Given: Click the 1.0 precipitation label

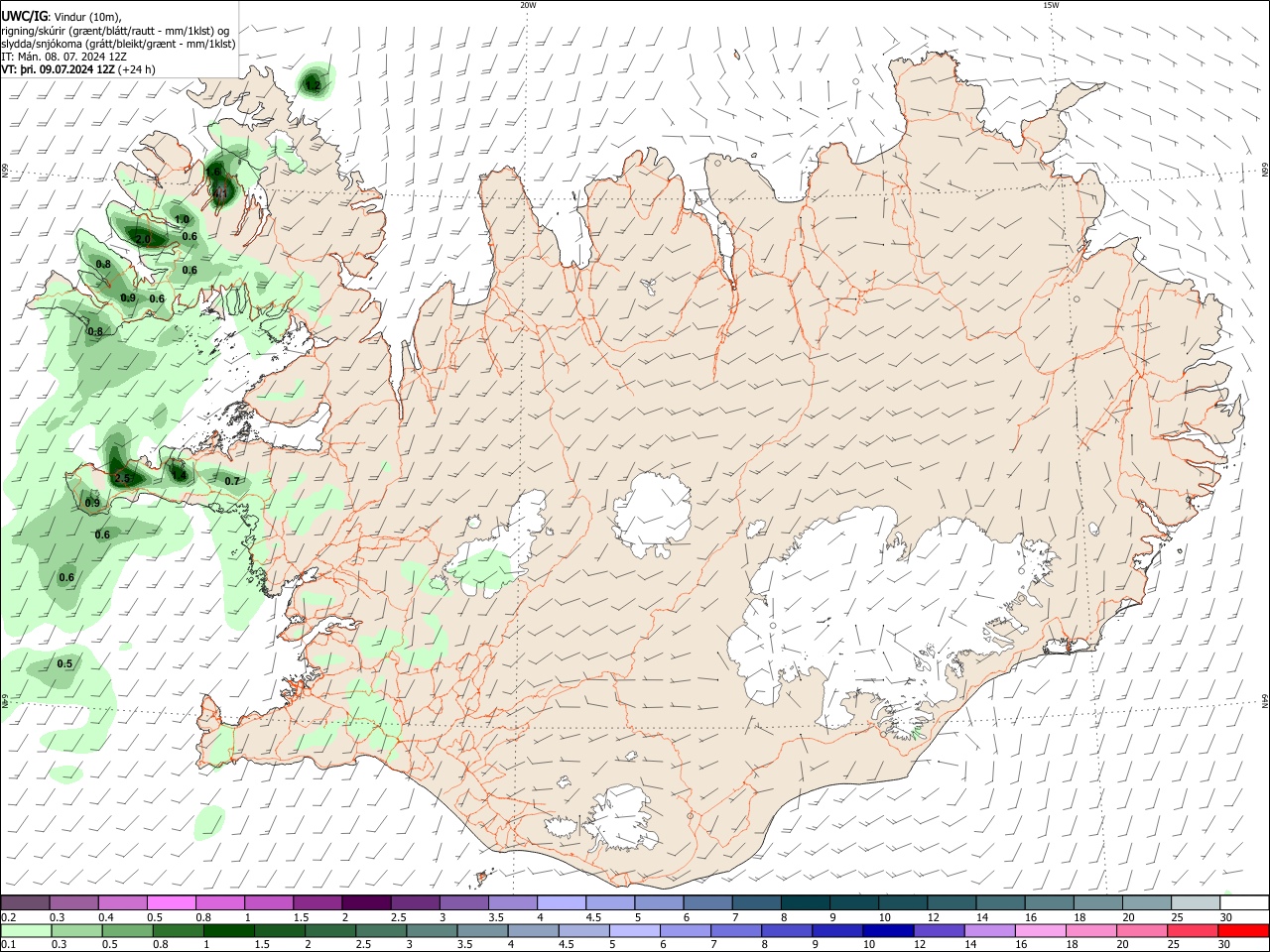Looking at the screenshot, I should [x=182, y=219].
